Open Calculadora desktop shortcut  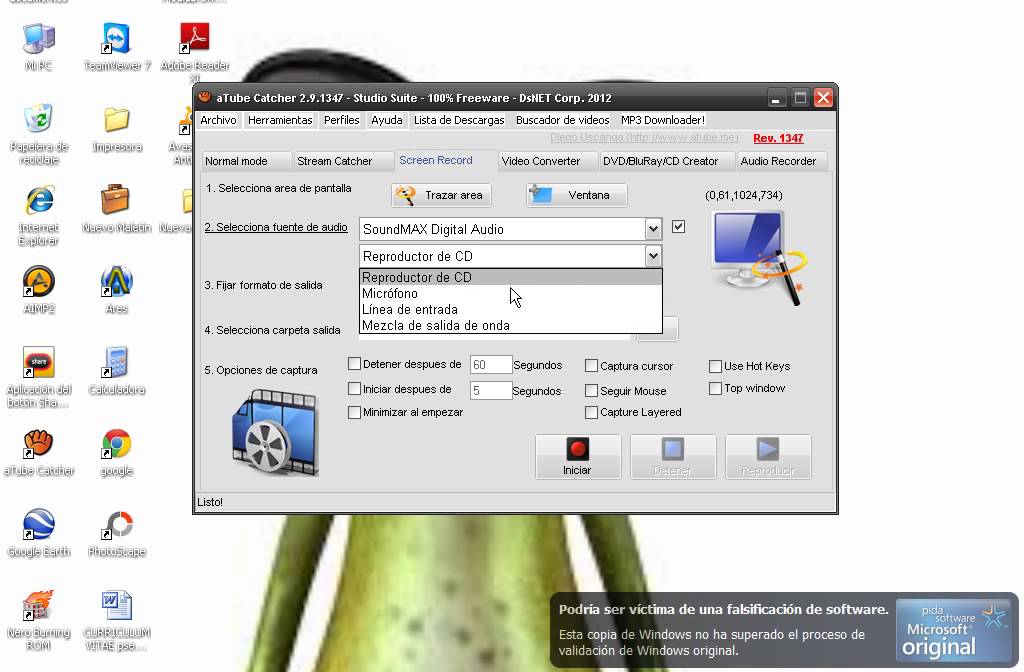pos(117,371)
